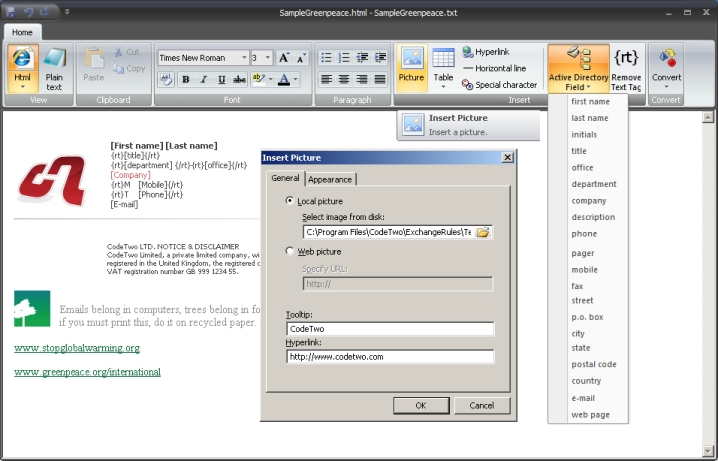Viewport: 718px width, 461px height.
Task: Click the browse folder icon for image
Action: [483, 232]
